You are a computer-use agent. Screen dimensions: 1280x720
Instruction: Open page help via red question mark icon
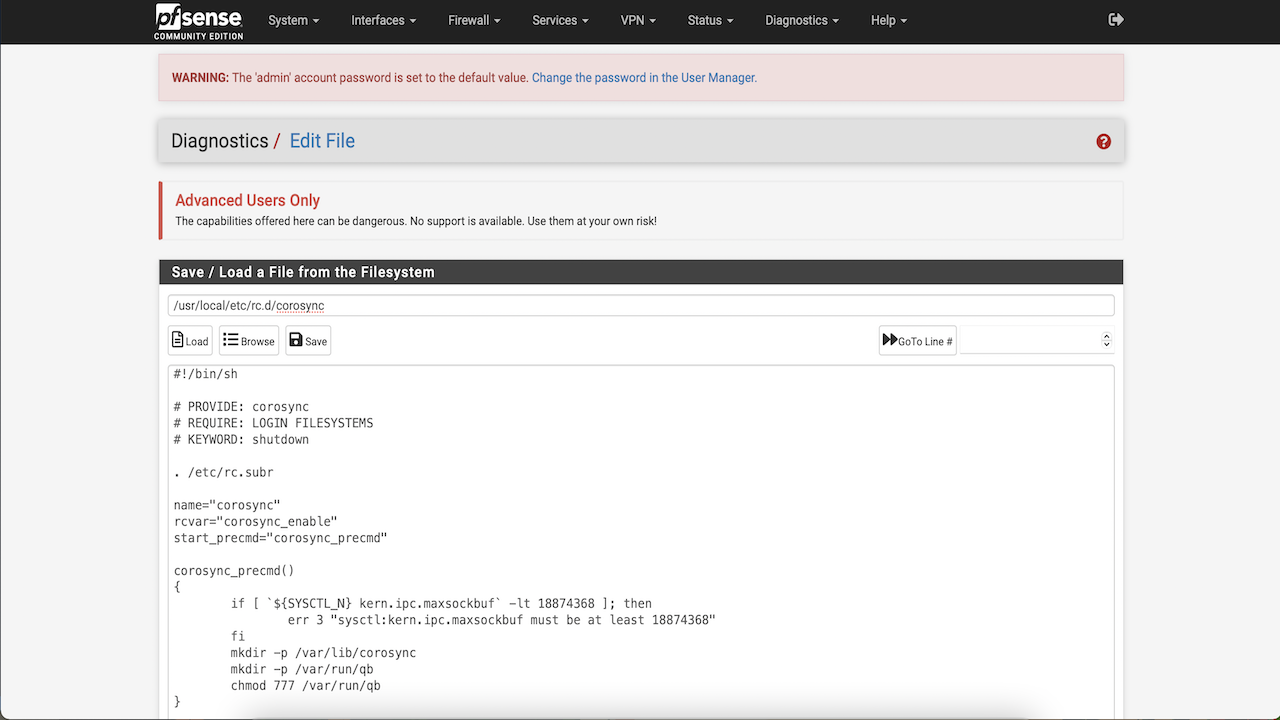click(1103, 141)
